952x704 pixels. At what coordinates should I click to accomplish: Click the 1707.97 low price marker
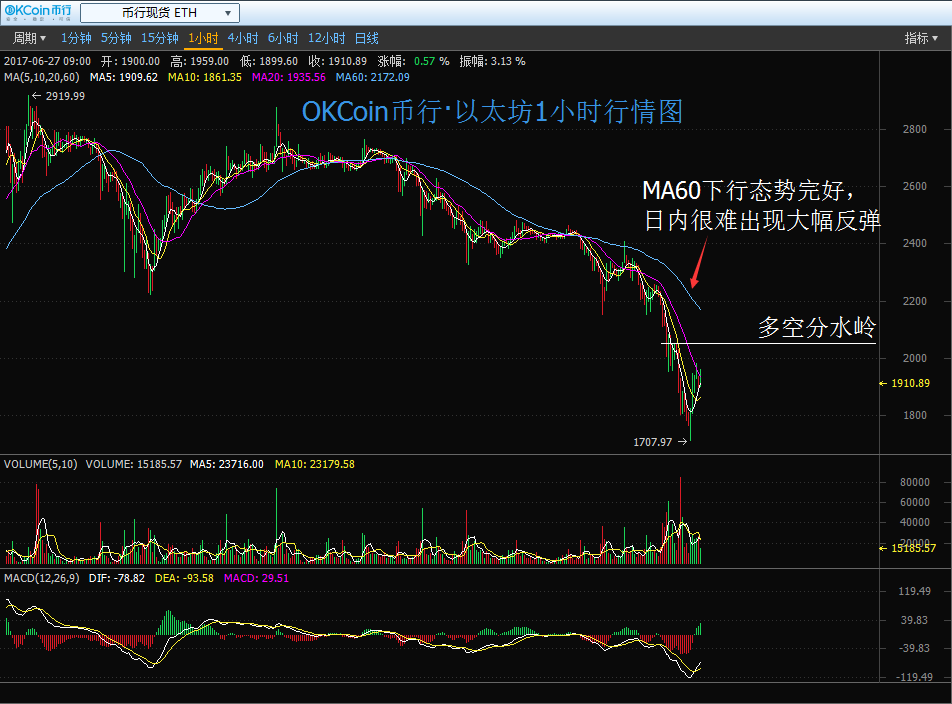653,441
